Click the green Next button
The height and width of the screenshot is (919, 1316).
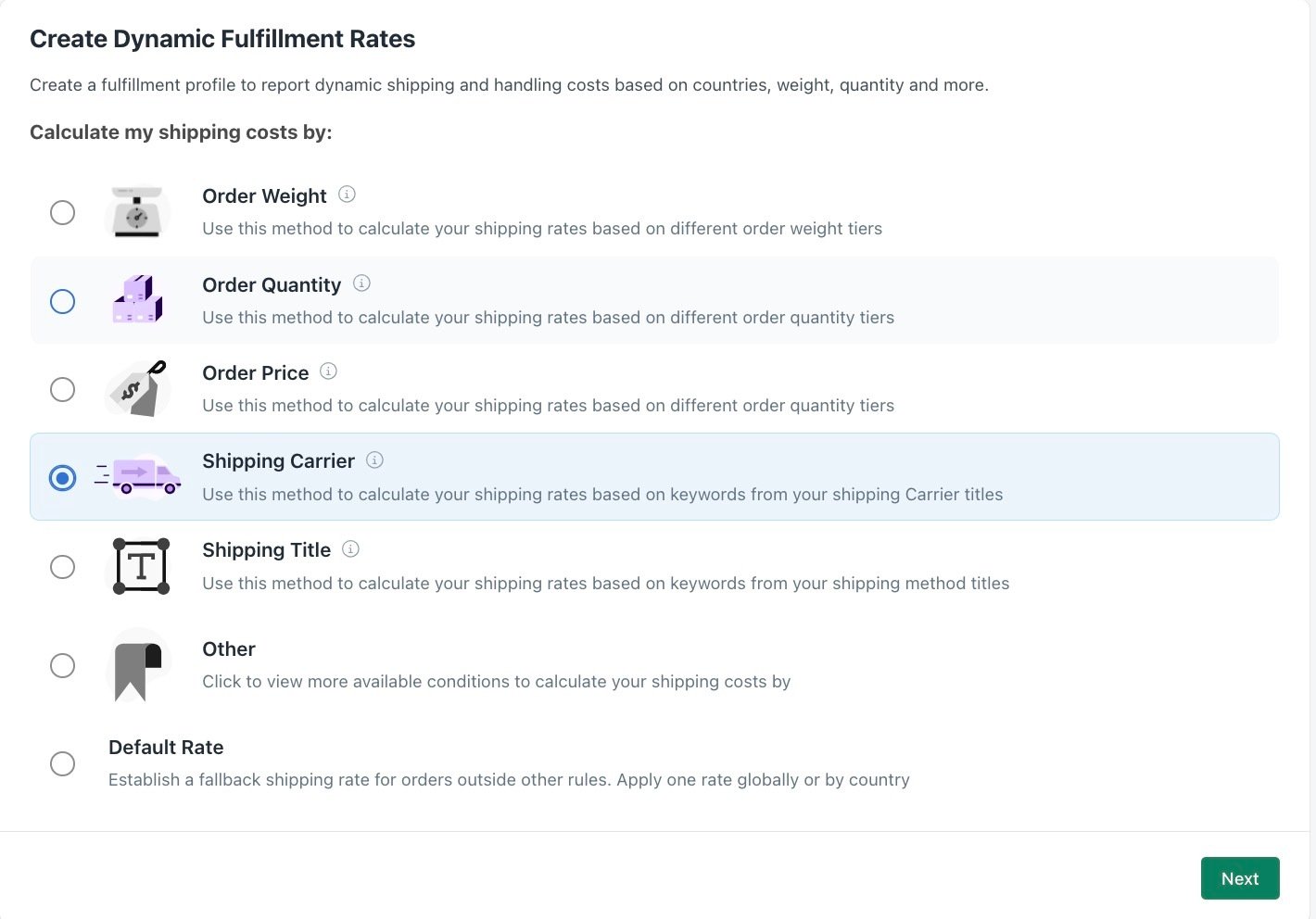(x=1240, y=878)
